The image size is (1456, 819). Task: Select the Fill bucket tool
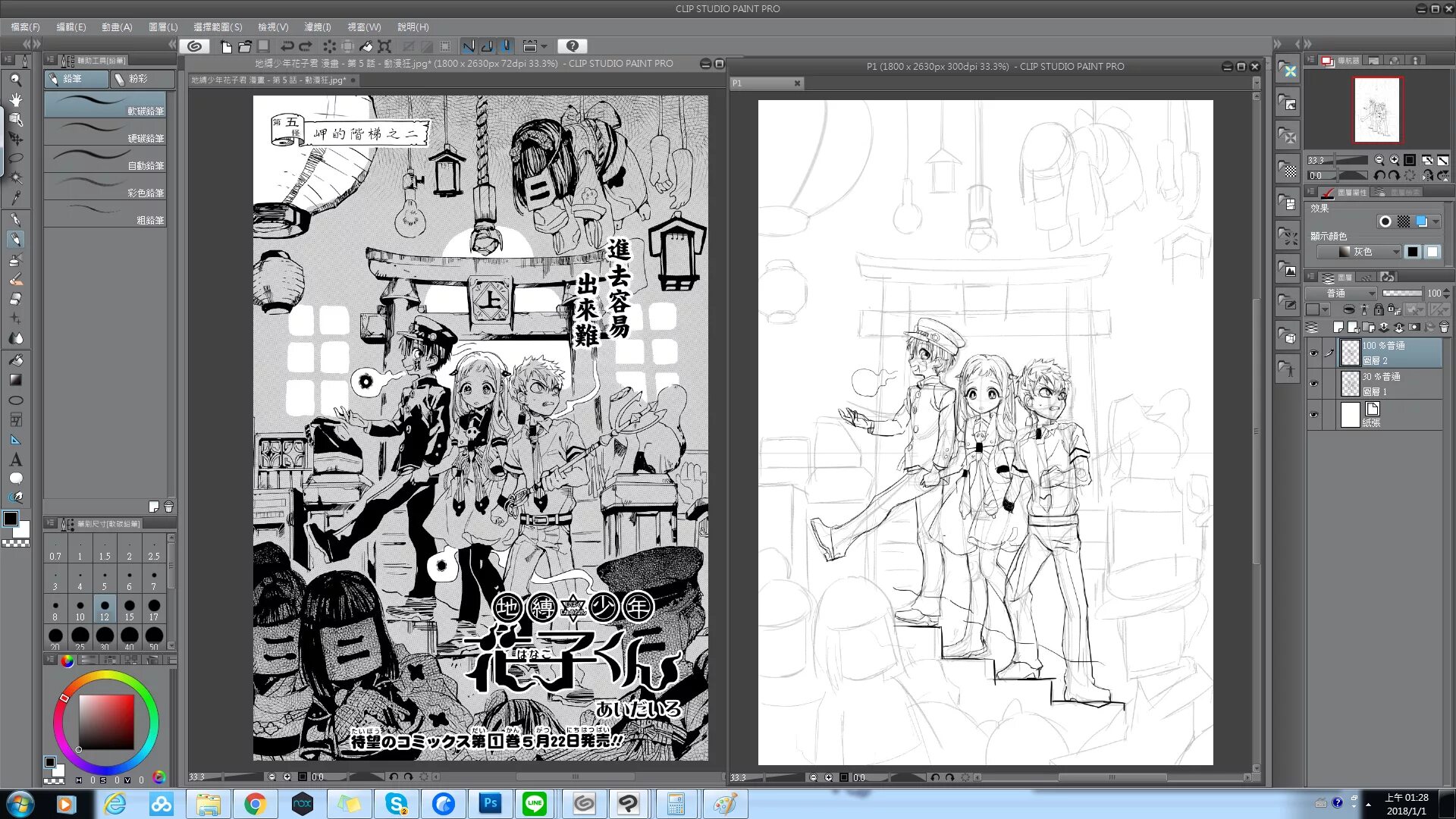point(15,360)
